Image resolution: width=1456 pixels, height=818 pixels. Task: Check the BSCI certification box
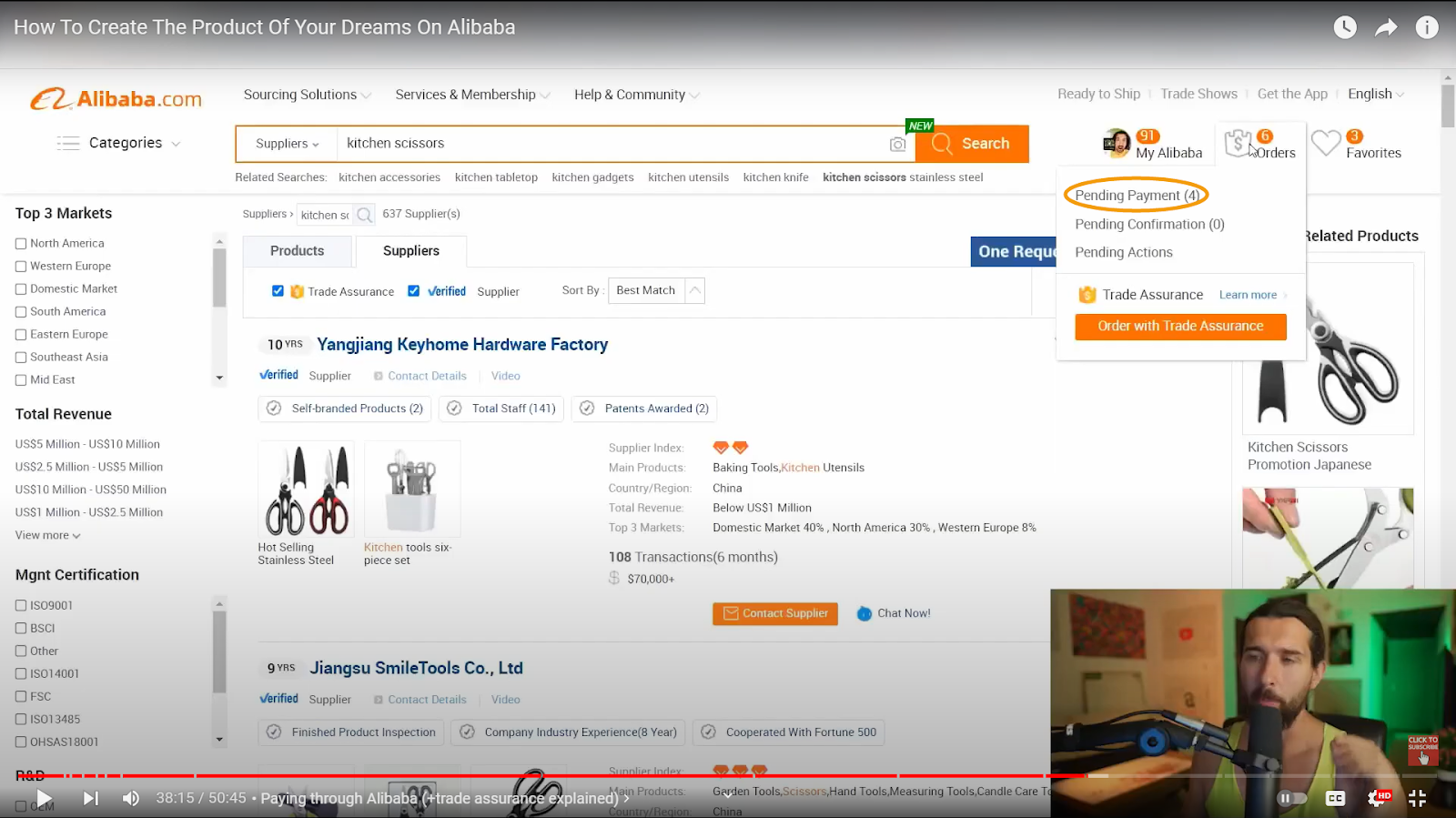pyautogui.click(x=21, y=628)
